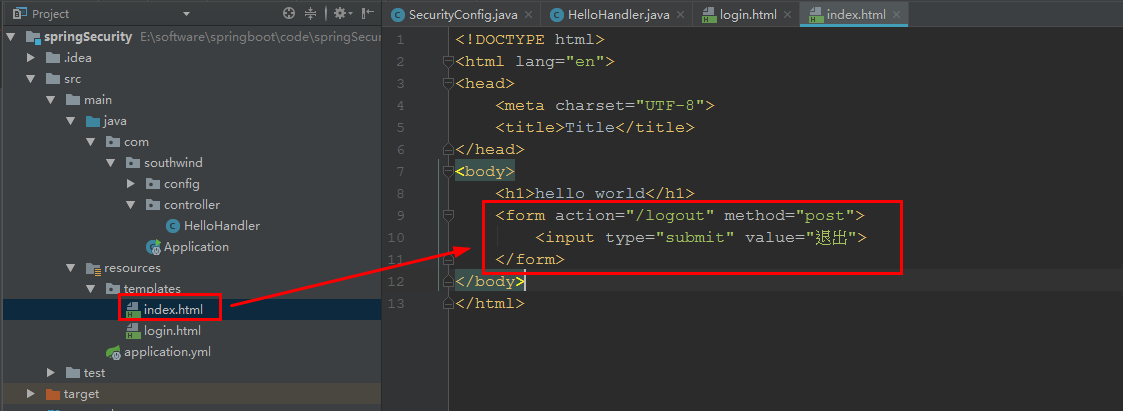The height and width of the screenshot is (411, 1123).
Task: Click the config package icon
Action: 153,184
